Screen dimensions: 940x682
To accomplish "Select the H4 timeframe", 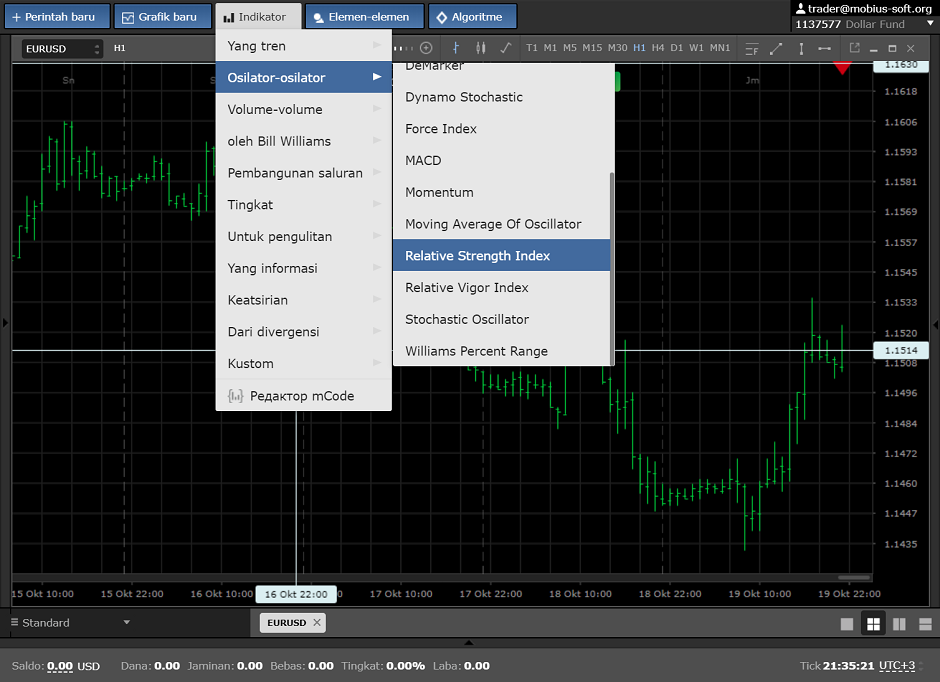I will pyautogui.click(x=658, y=48).
